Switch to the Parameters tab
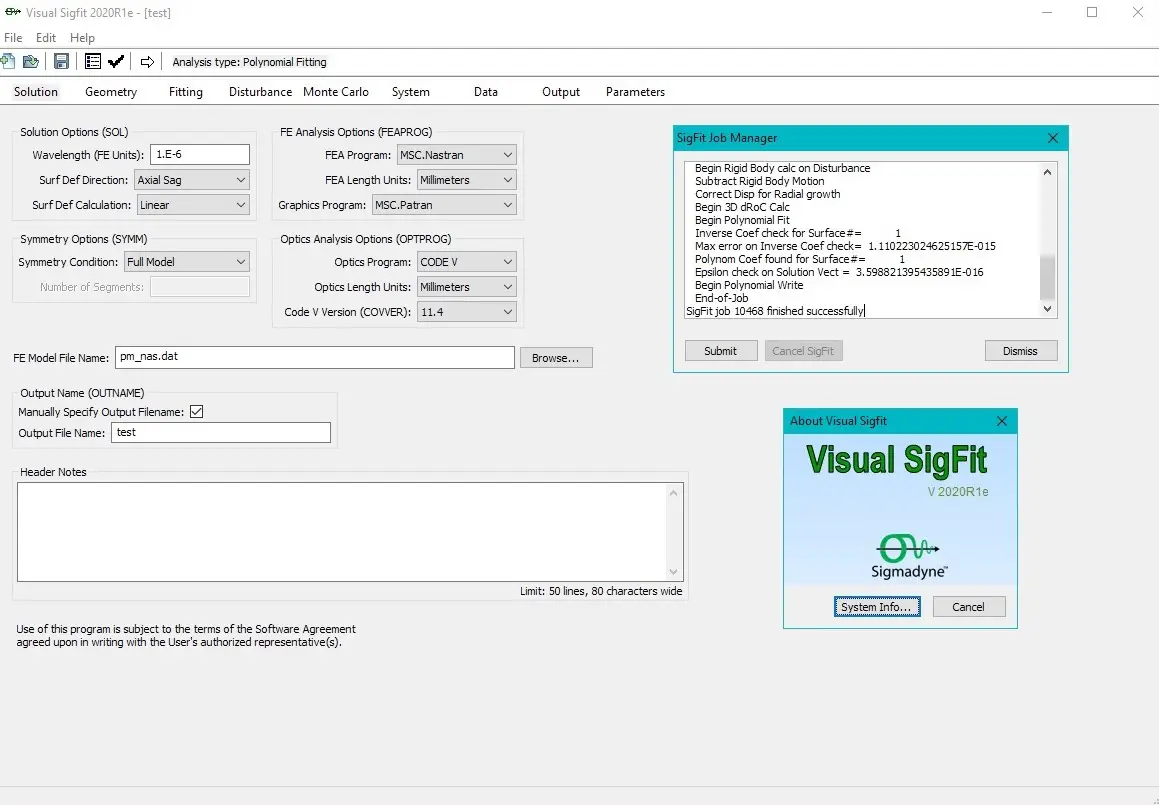The image size is (1159, 805). coord(635,92)
